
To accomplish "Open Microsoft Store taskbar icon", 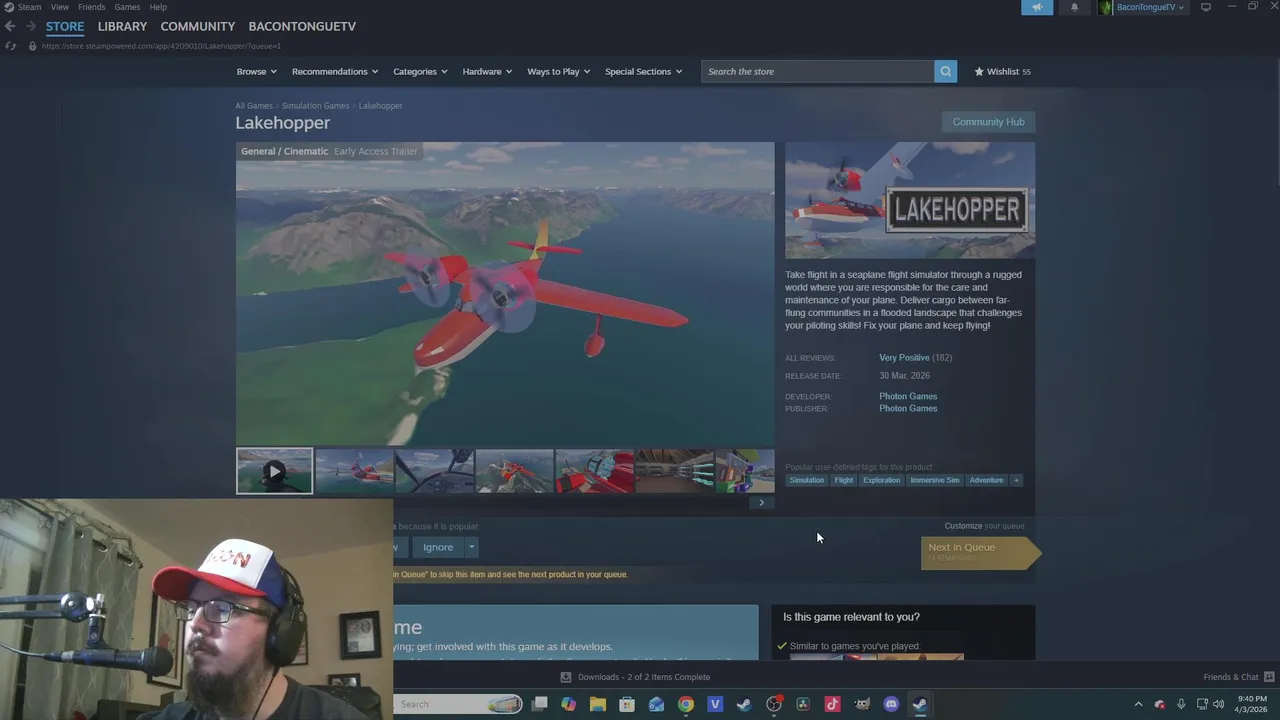I will click(x=627, y=704).
